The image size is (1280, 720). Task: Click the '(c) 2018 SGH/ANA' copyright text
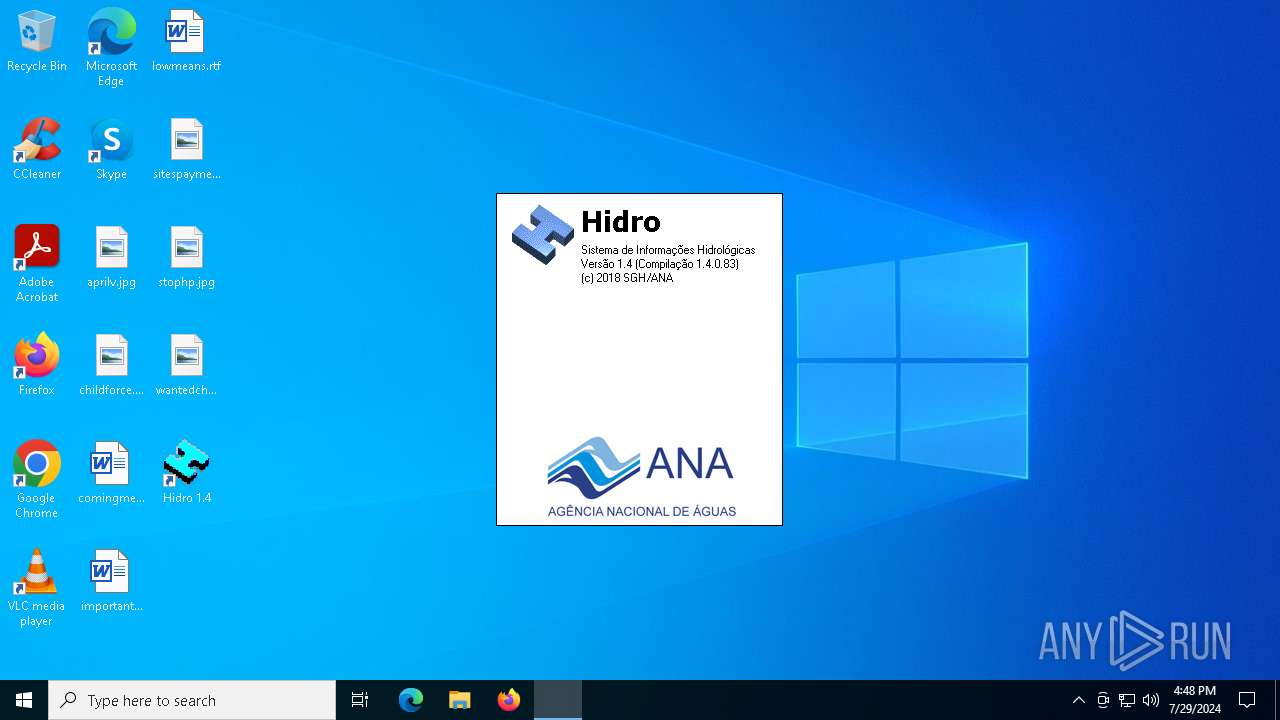point(627,278)
